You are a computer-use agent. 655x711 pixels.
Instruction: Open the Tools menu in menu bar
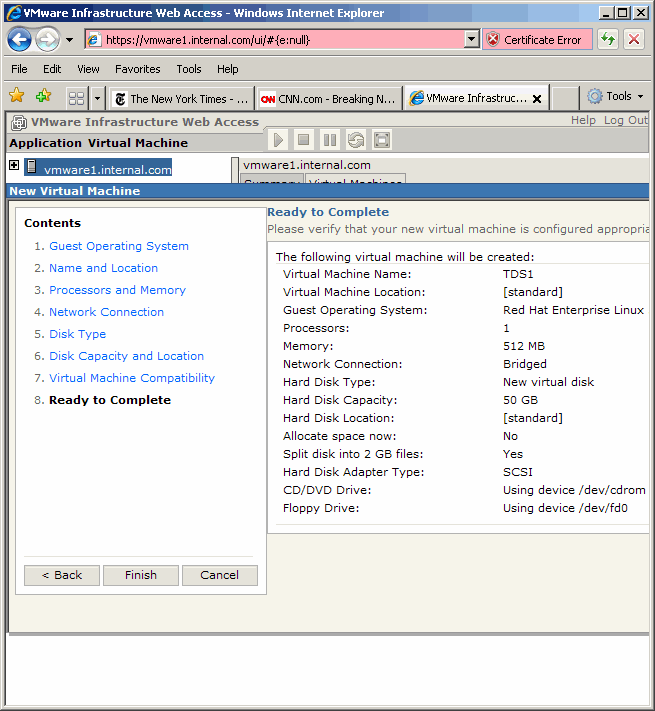pyautogui.click(x=188, y=69)
